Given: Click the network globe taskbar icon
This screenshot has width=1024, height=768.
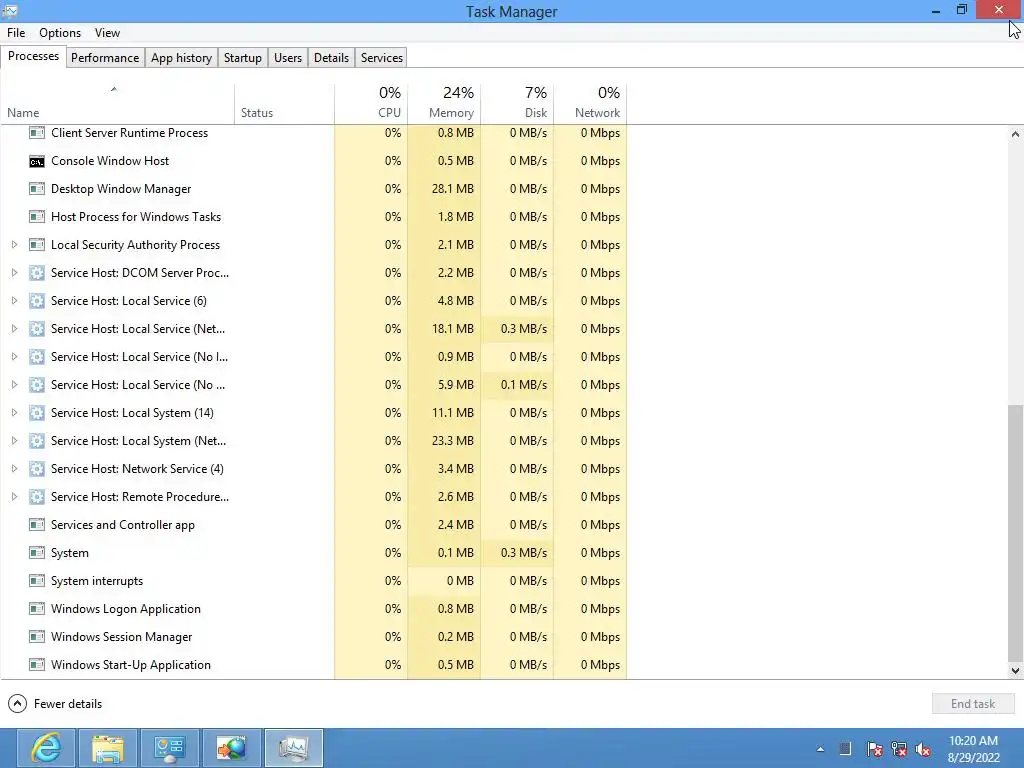Looking at the screenshot, I should [232, 748].
